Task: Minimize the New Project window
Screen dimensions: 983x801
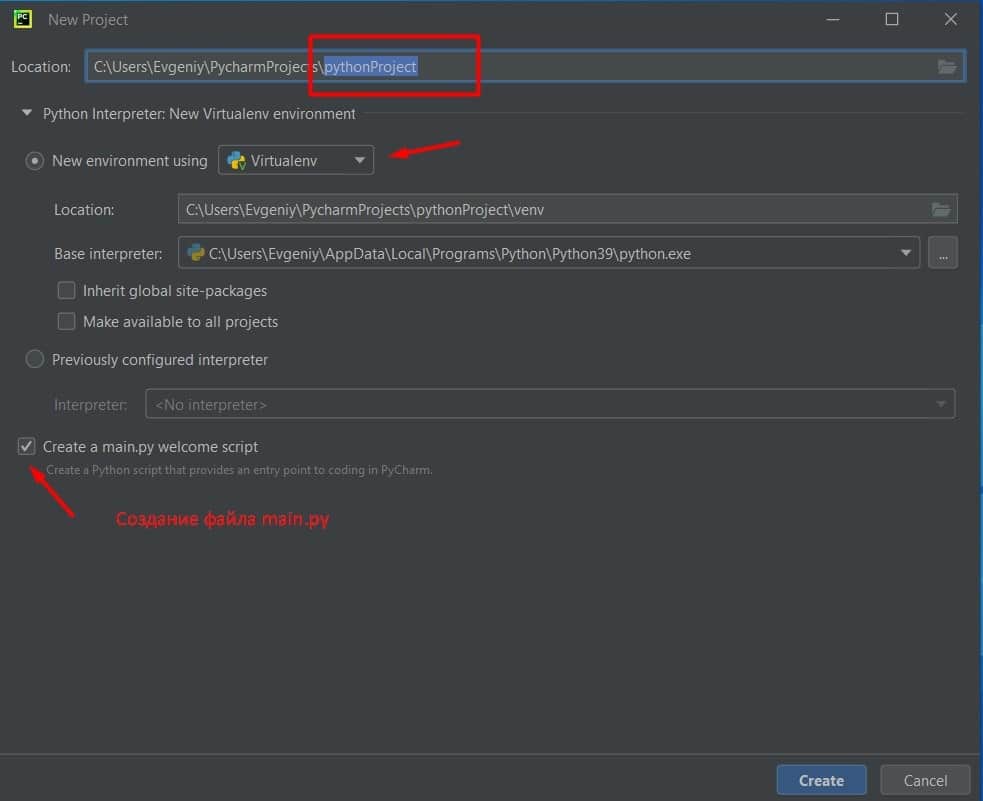Action: point(836,19)
